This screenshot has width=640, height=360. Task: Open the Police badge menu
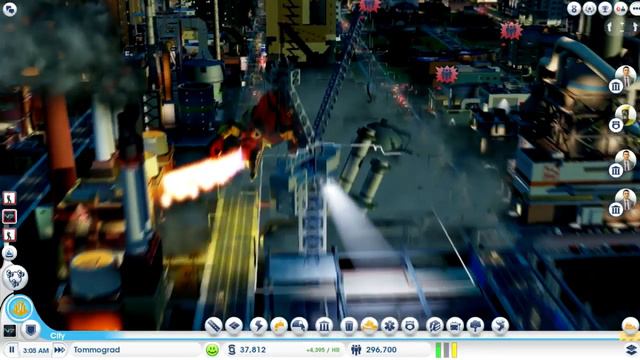tap(410, 326)
